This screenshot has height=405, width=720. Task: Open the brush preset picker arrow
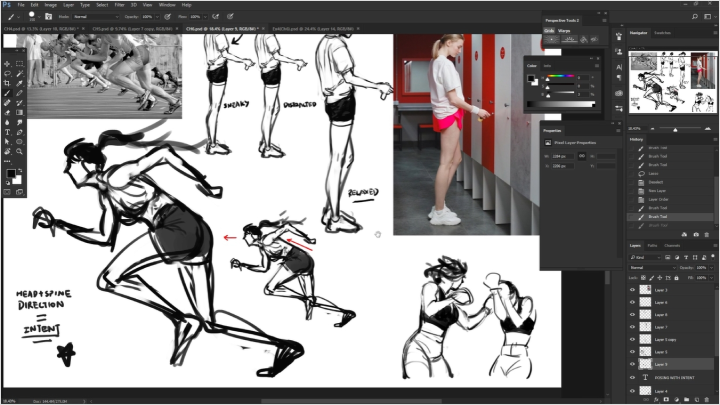point(39,17)
